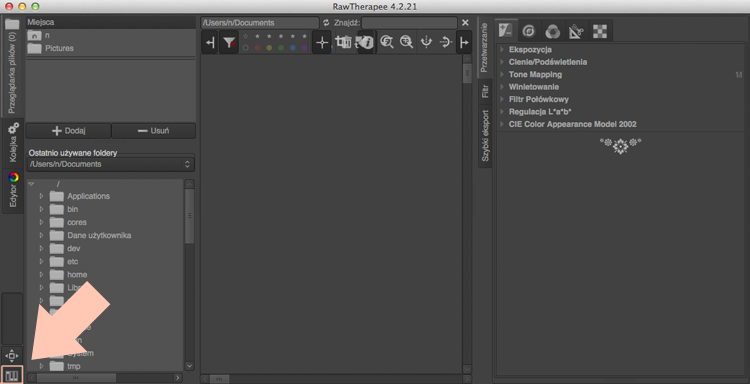Viewport: 750px width, 384px height.
Task: Switch to the Kolejka tab
Action: 13,142
